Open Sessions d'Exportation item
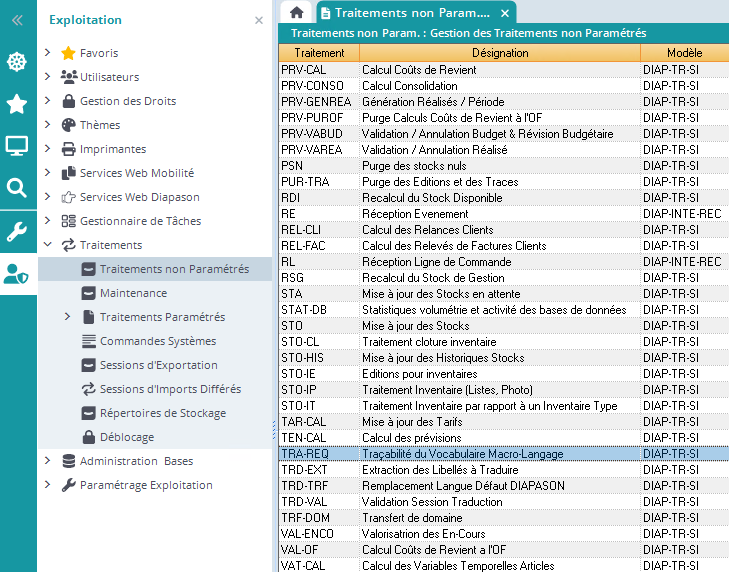This screenshot has height=572, width=729. pyautogui.click(x=158, y=365)
